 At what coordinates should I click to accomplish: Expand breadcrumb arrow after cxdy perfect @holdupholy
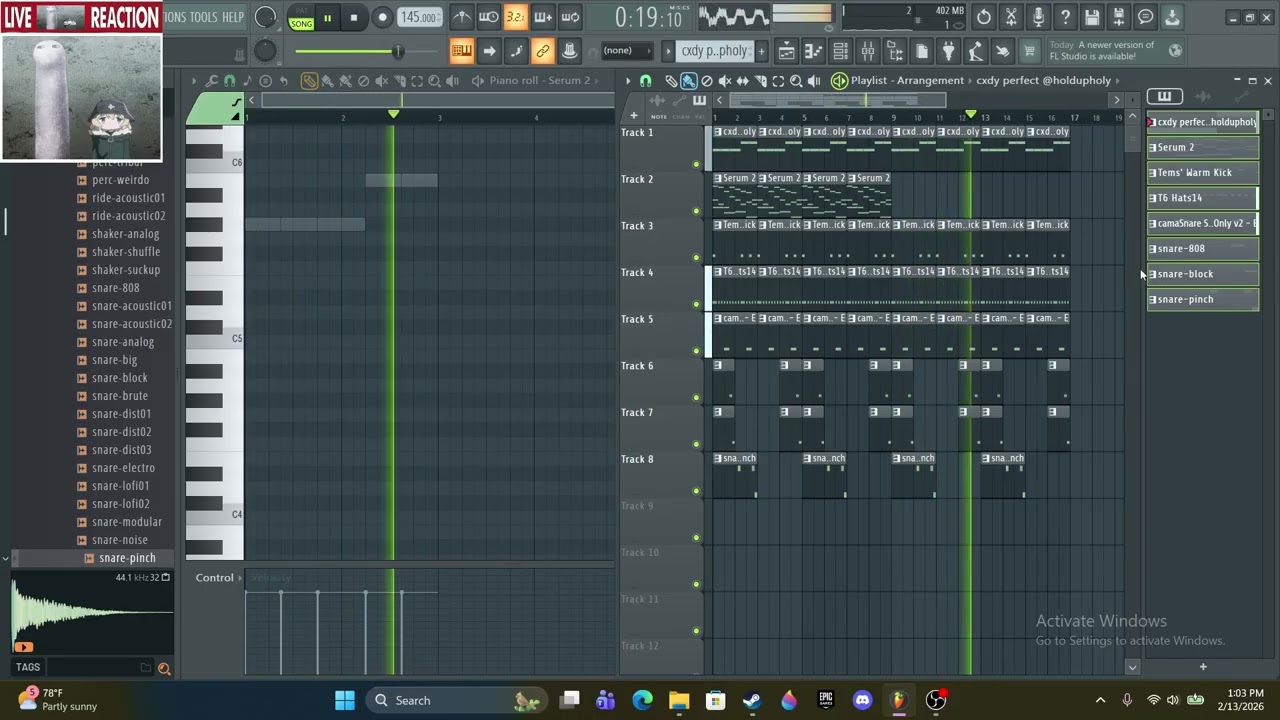click(1119, 81)
